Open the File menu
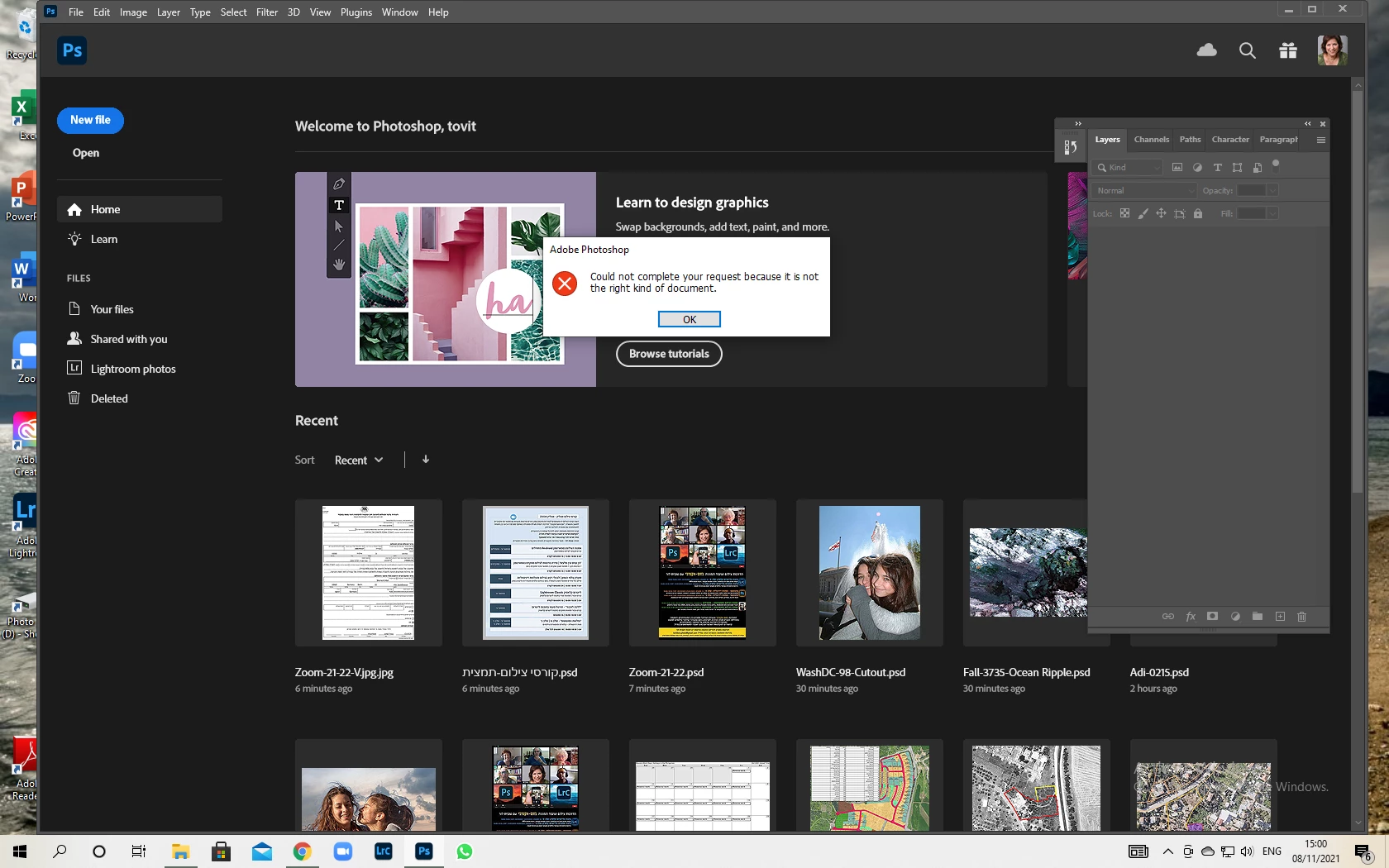1389x868 pixels. click(x=76, y=12)
